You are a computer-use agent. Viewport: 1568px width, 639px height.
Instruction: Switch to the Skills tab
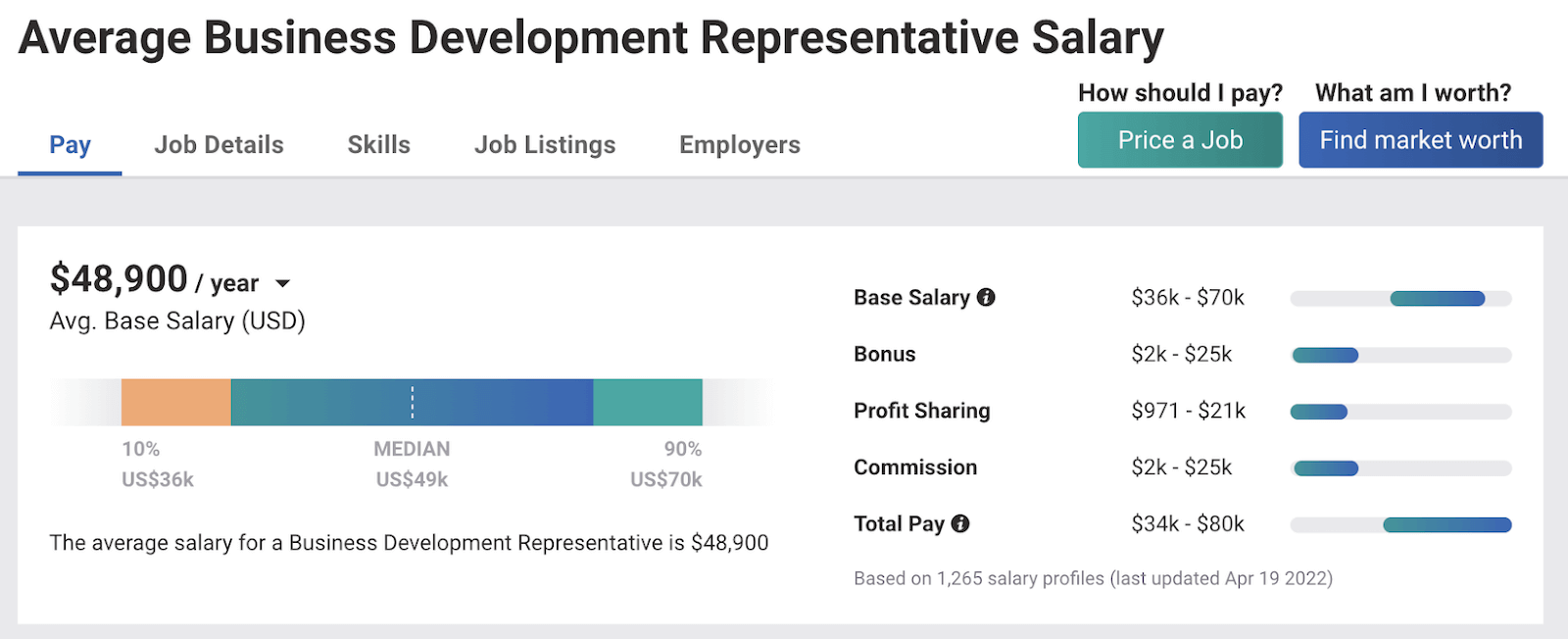coord(378,144)
